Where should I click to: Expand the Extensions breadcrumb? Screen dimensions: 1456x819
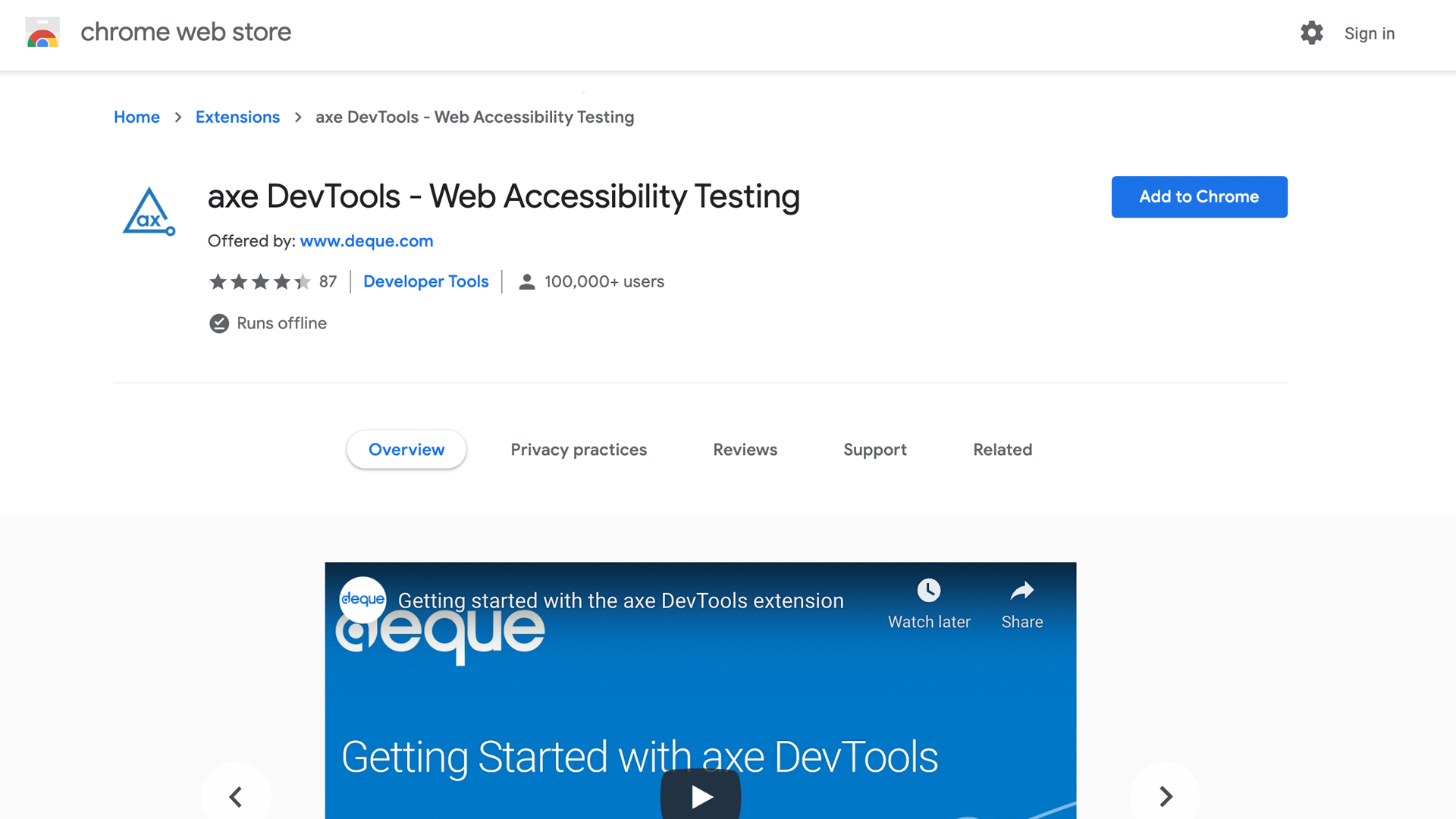237,117
